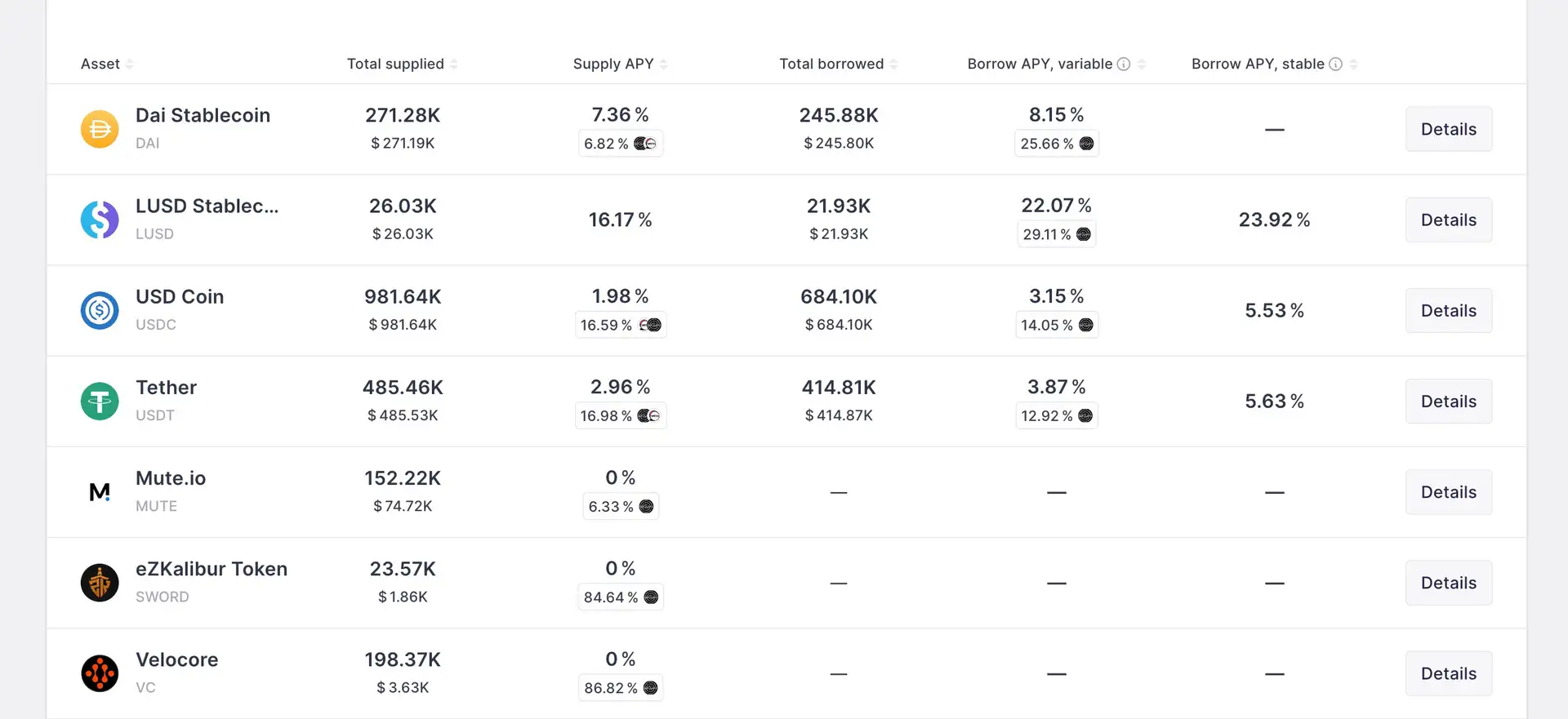Viewport: 1568px width, 719px height.
Task: Open Details for Dai Stablecoin
Action: (1448, 129)
